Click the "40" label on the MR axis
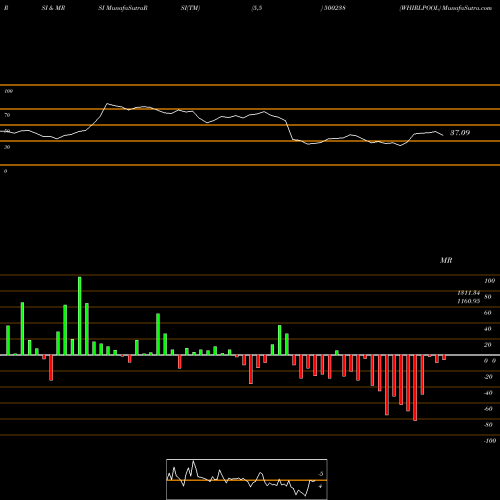Screen dimensions: 500x500 pos(488,329)
